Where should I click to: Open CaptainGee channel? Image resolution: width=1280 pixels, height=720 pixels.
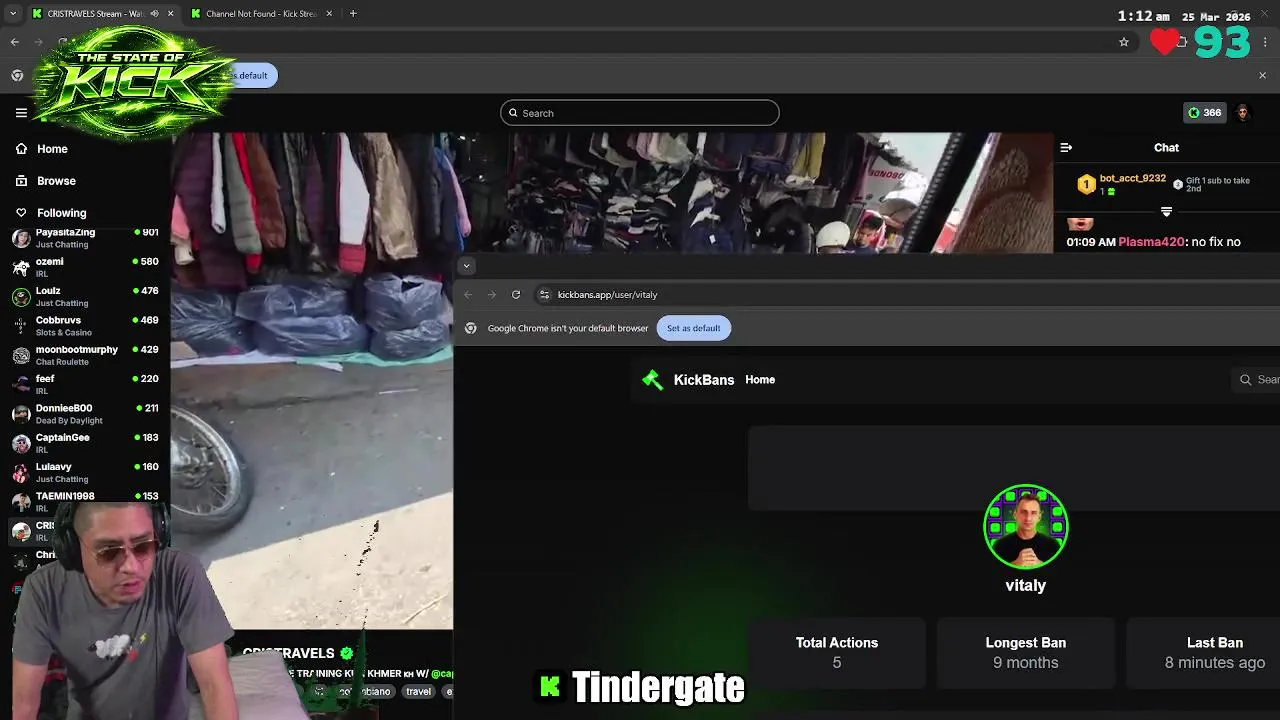point(85,443)
